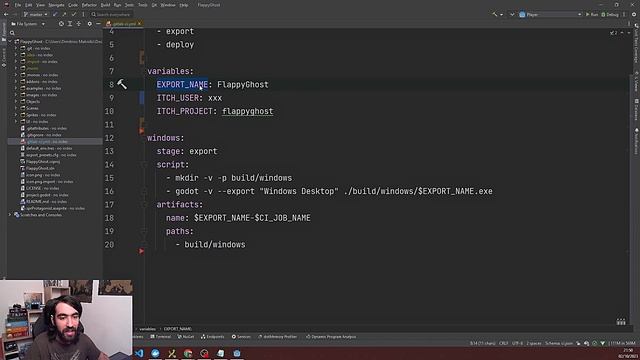The image size is (640, 360).
Task: Expand the Scenes folder
Action: [x=16, y=108]
